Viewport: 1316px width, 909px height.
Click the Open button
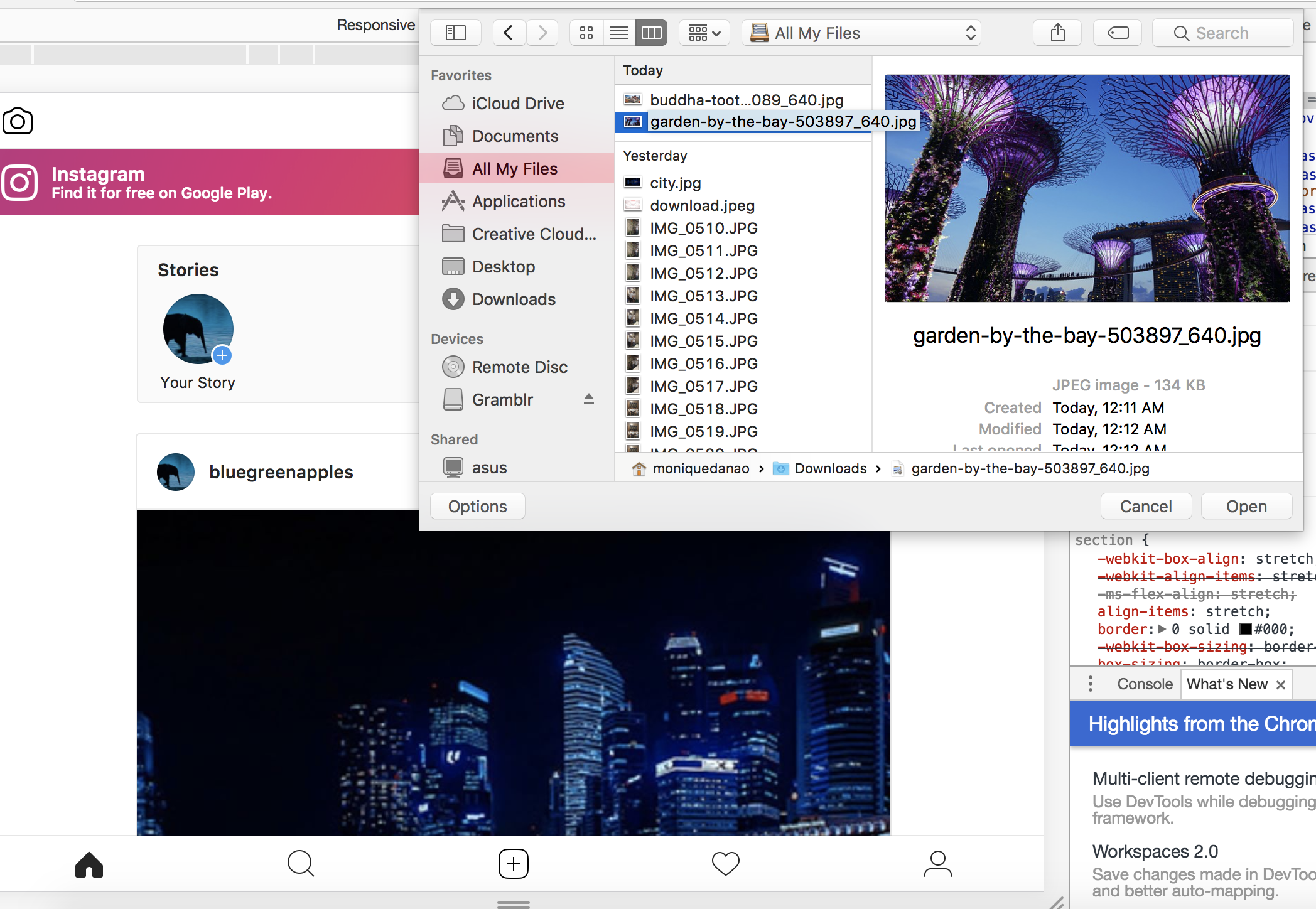coord(1246,506)
